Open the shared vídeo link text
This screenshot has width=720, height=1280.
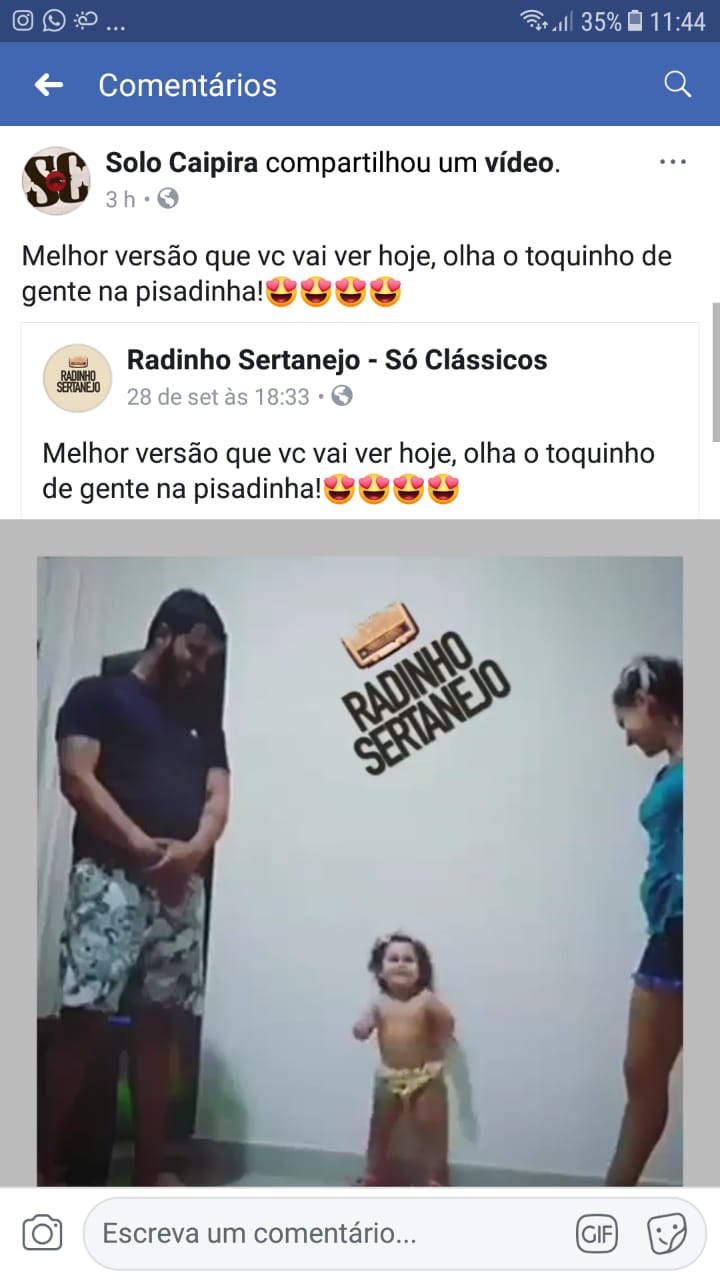click(519, 162)
